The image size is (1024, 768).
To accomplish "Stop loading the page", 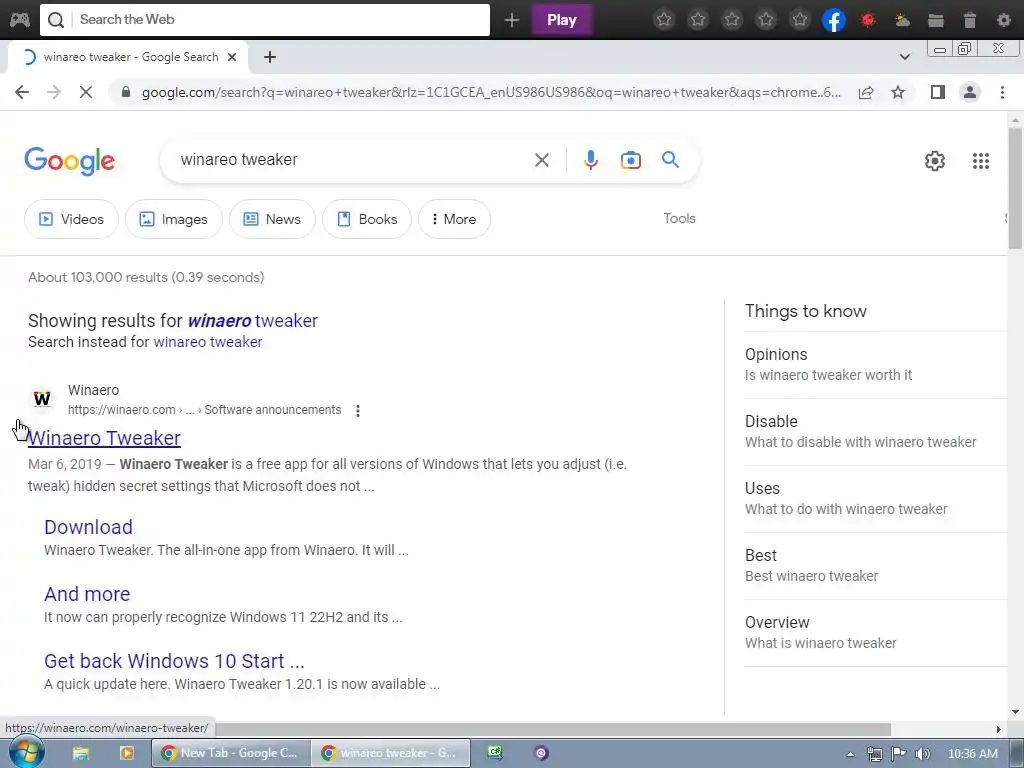I will (x=86, y=92).
